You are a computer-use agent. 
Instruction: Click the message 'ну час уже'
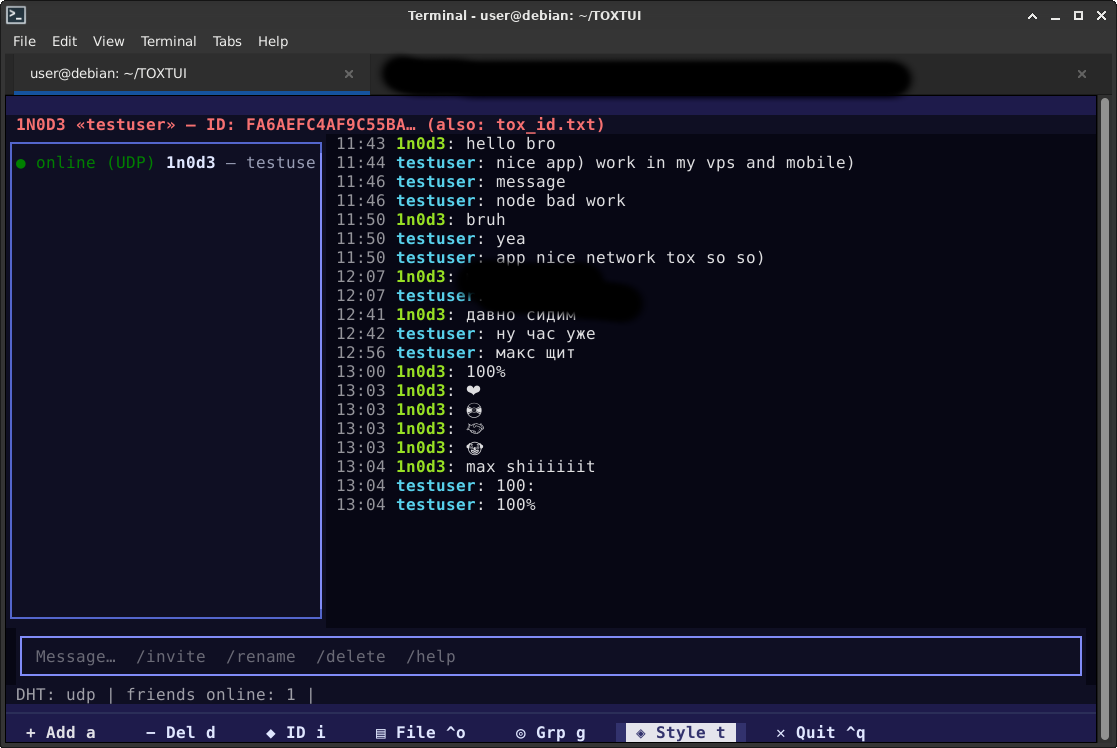[x=546, y=334]
